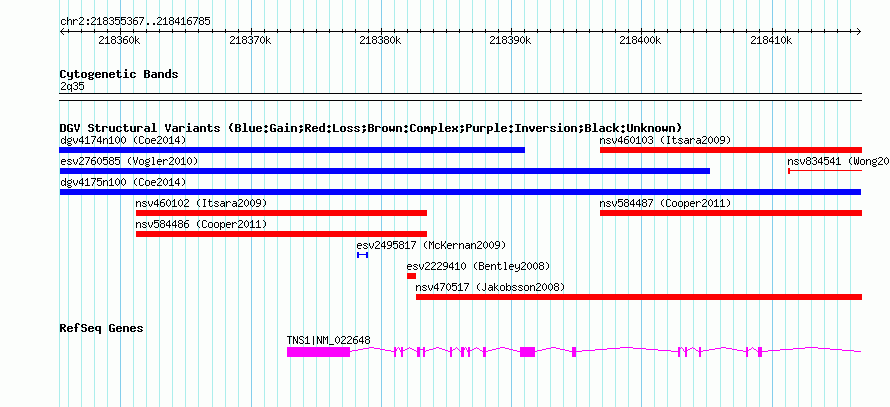
Task: Click the Cytogenetic Bands track title
Action: coord(119,74)
